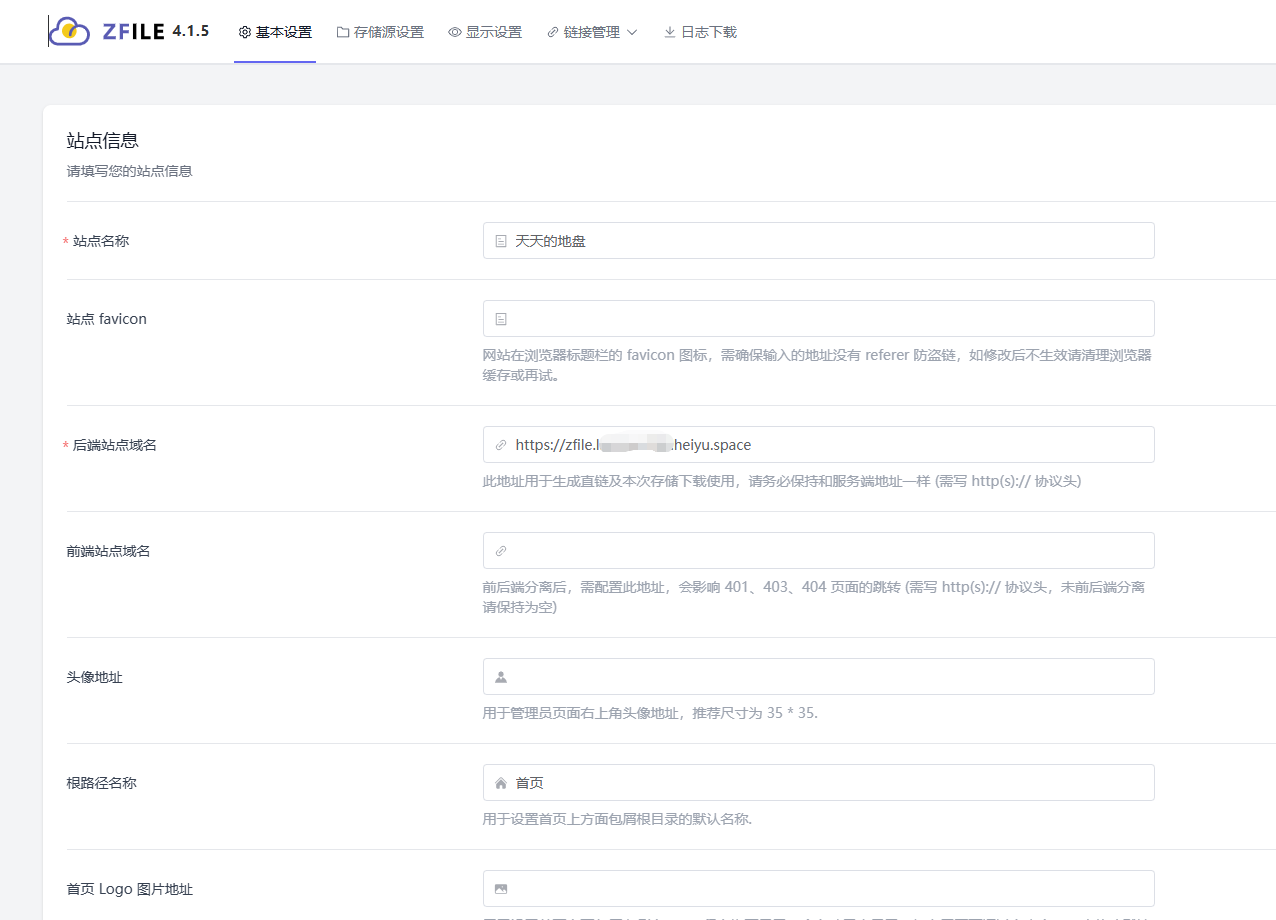Click picture icon in 首页 Logo 图片地址 field
This screenshot has width=1276, height=920.
tap(501, 889)
